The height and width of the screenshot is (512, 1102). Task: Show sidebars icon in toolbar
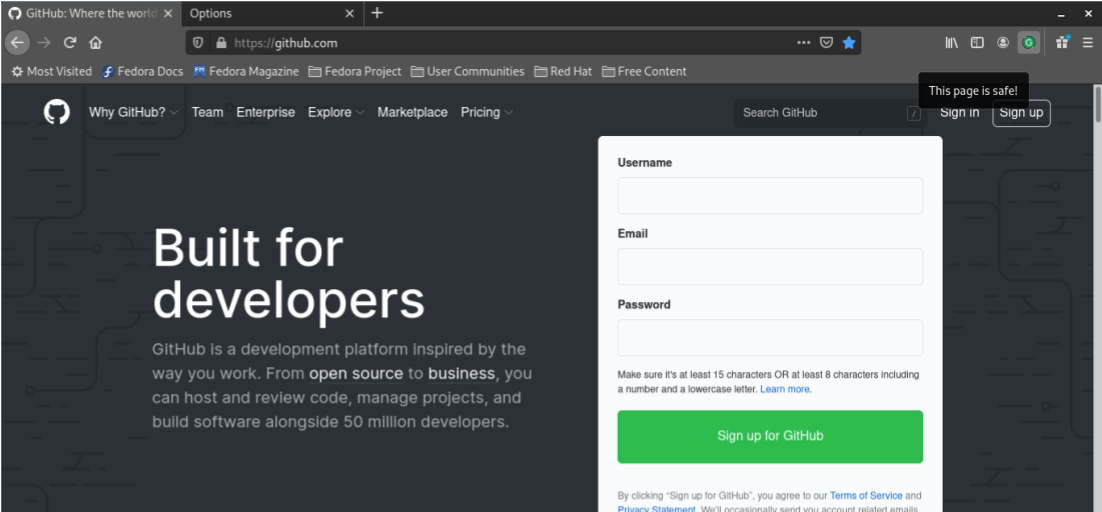977,43
